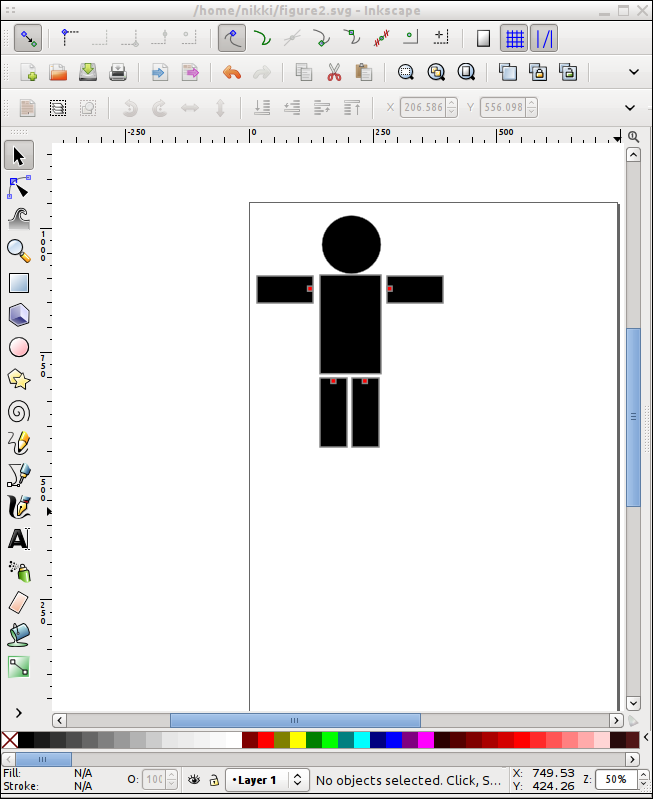
Task: Expand the commands bar overflow chevron
Action: (634, 72)
